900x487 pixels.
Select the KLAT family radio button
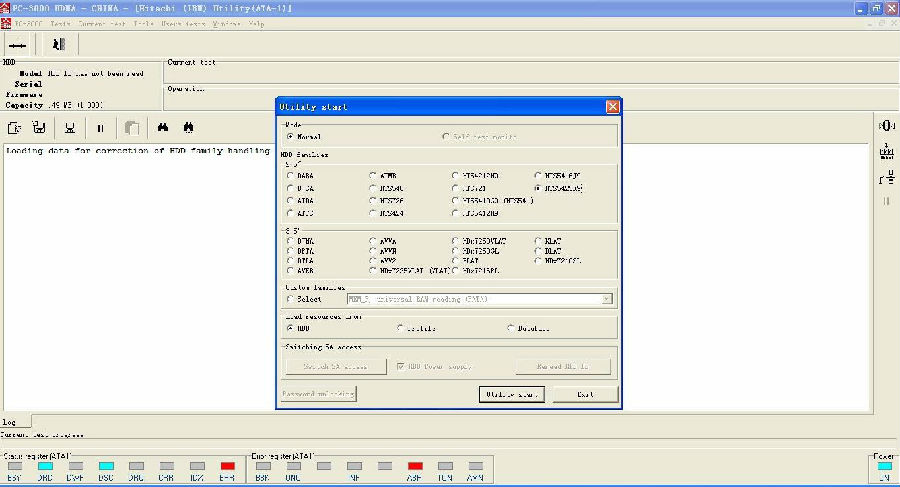point(538,241)
